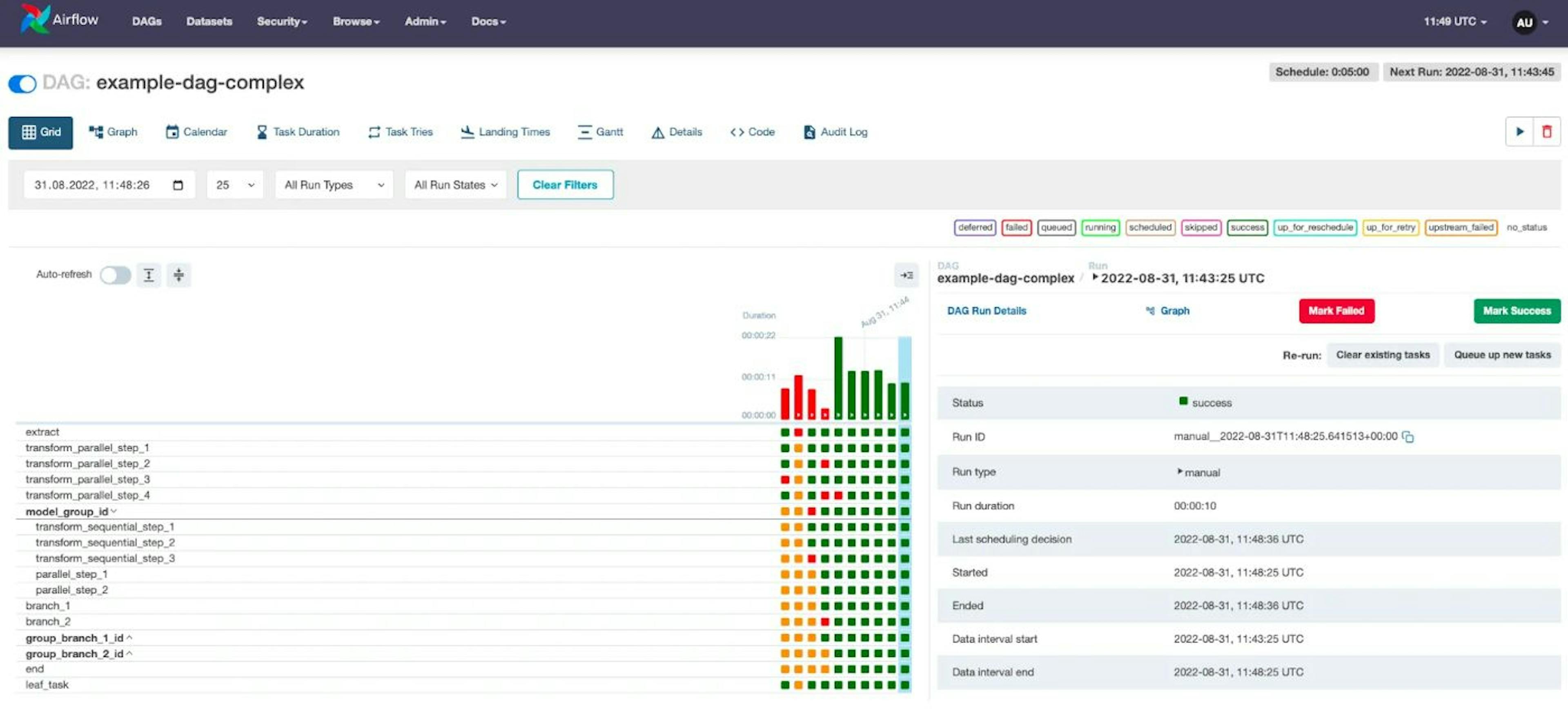
Task: Switch to the DAG Run Details tab
Action: (987, 310)
